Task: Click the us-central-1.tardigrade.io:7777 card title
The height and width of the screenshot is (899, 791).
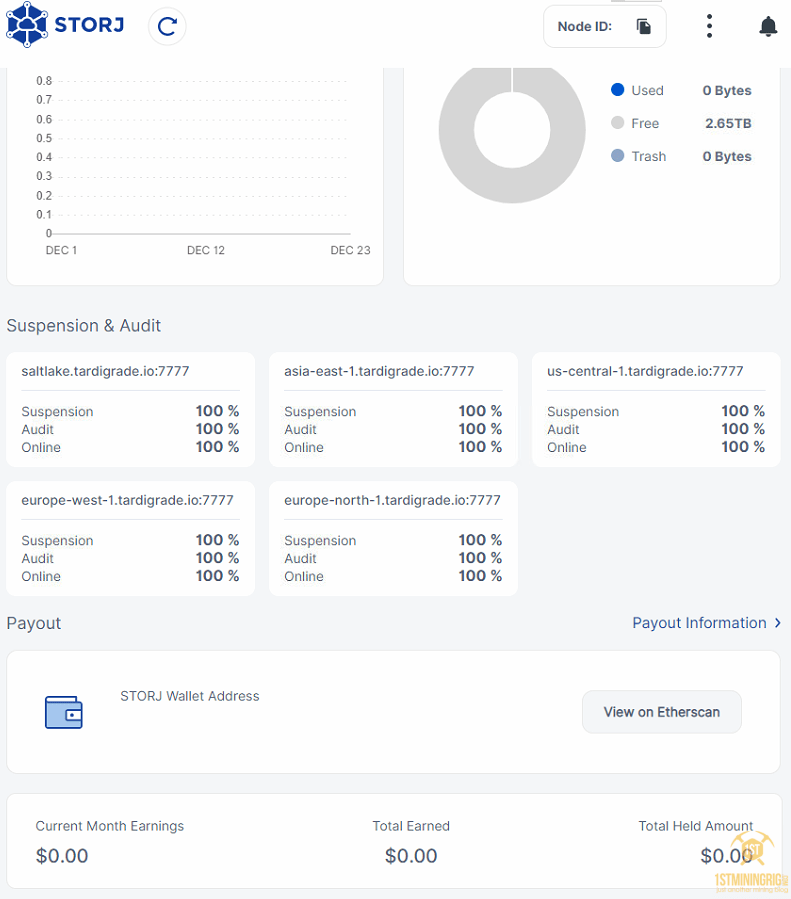Action: 645,371
